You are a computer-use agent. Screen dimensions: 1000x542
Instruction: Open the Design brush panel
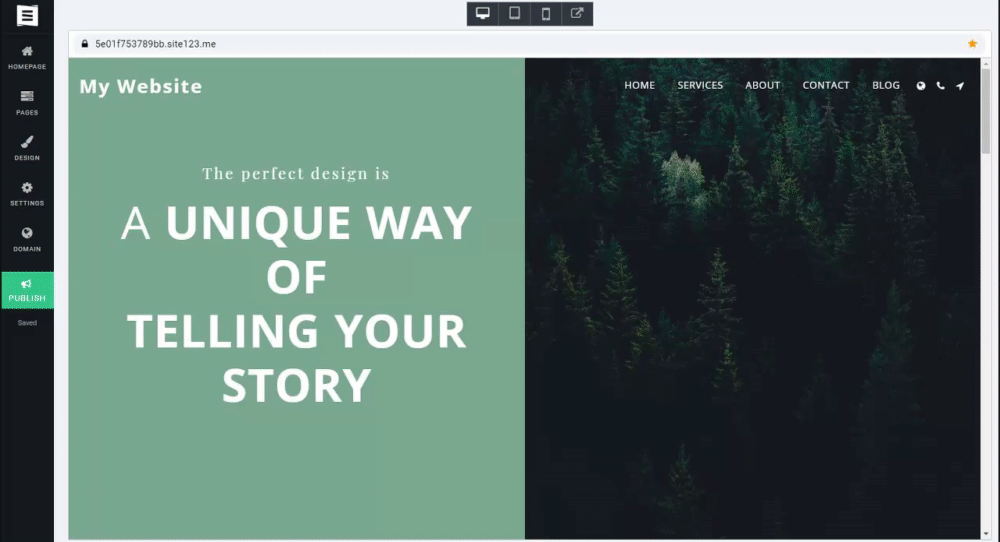[x=27, y=148]
